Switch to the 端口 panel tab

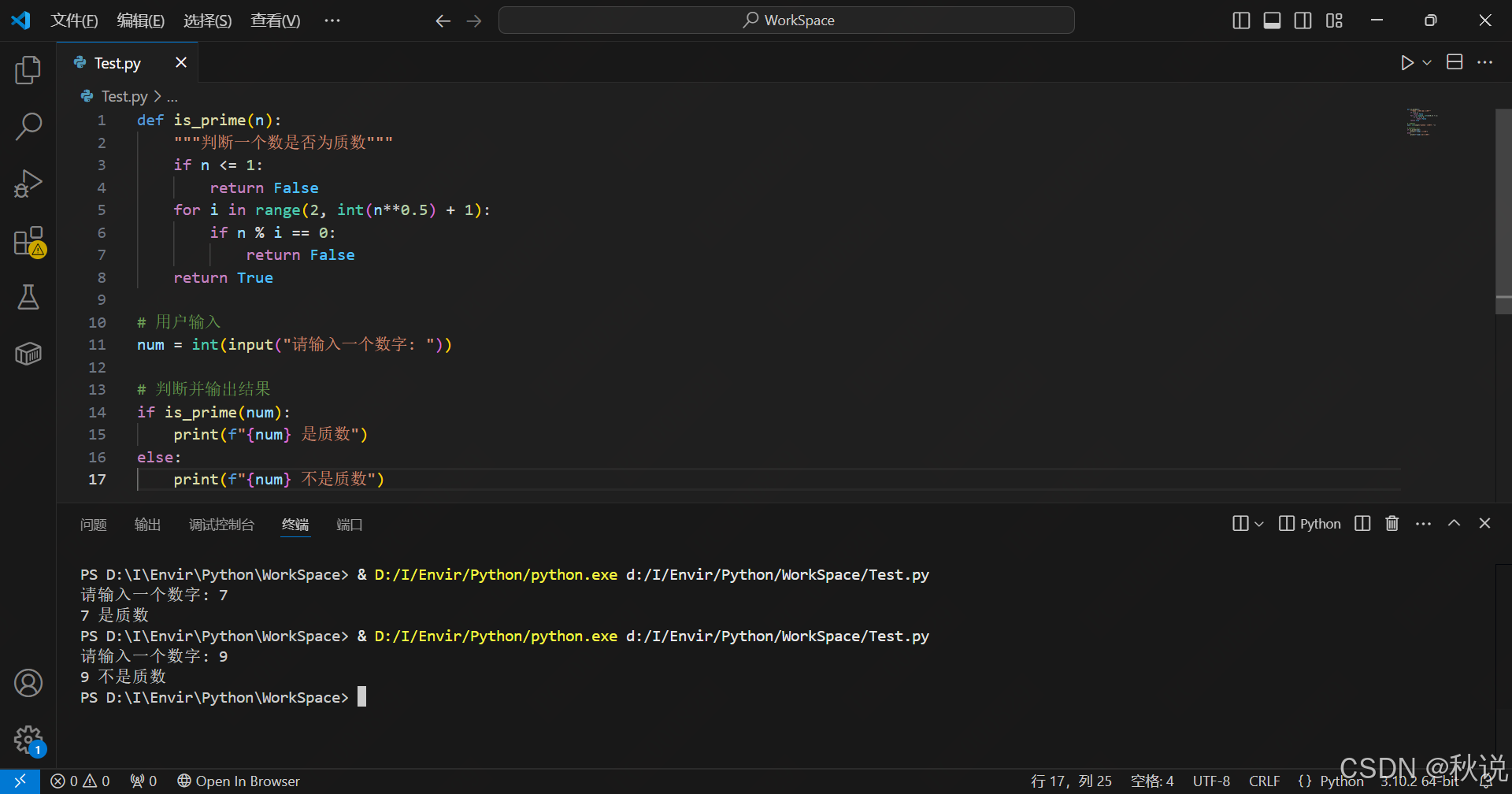[x=350, y=525]
